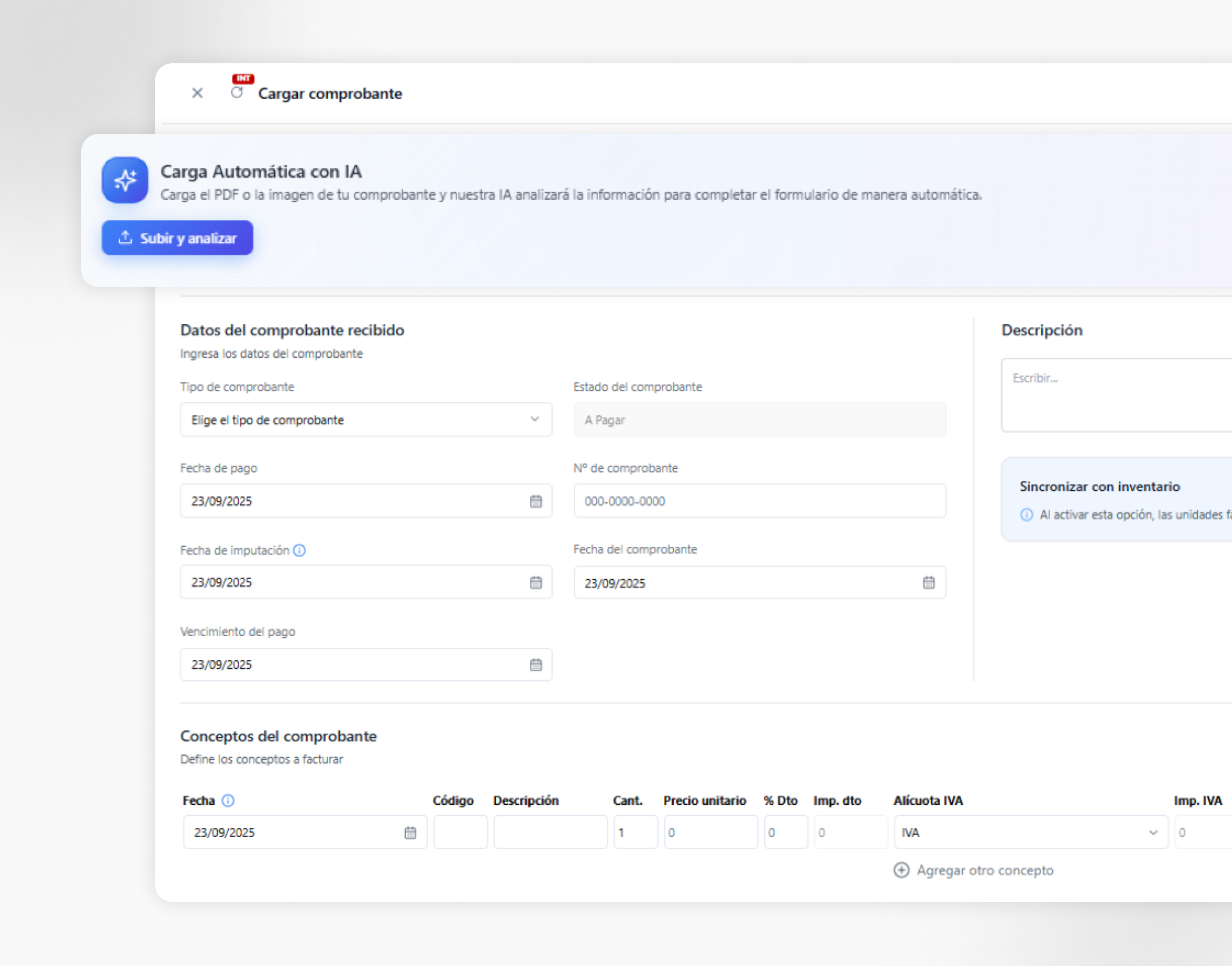Click the Precio unitario input

710,833
